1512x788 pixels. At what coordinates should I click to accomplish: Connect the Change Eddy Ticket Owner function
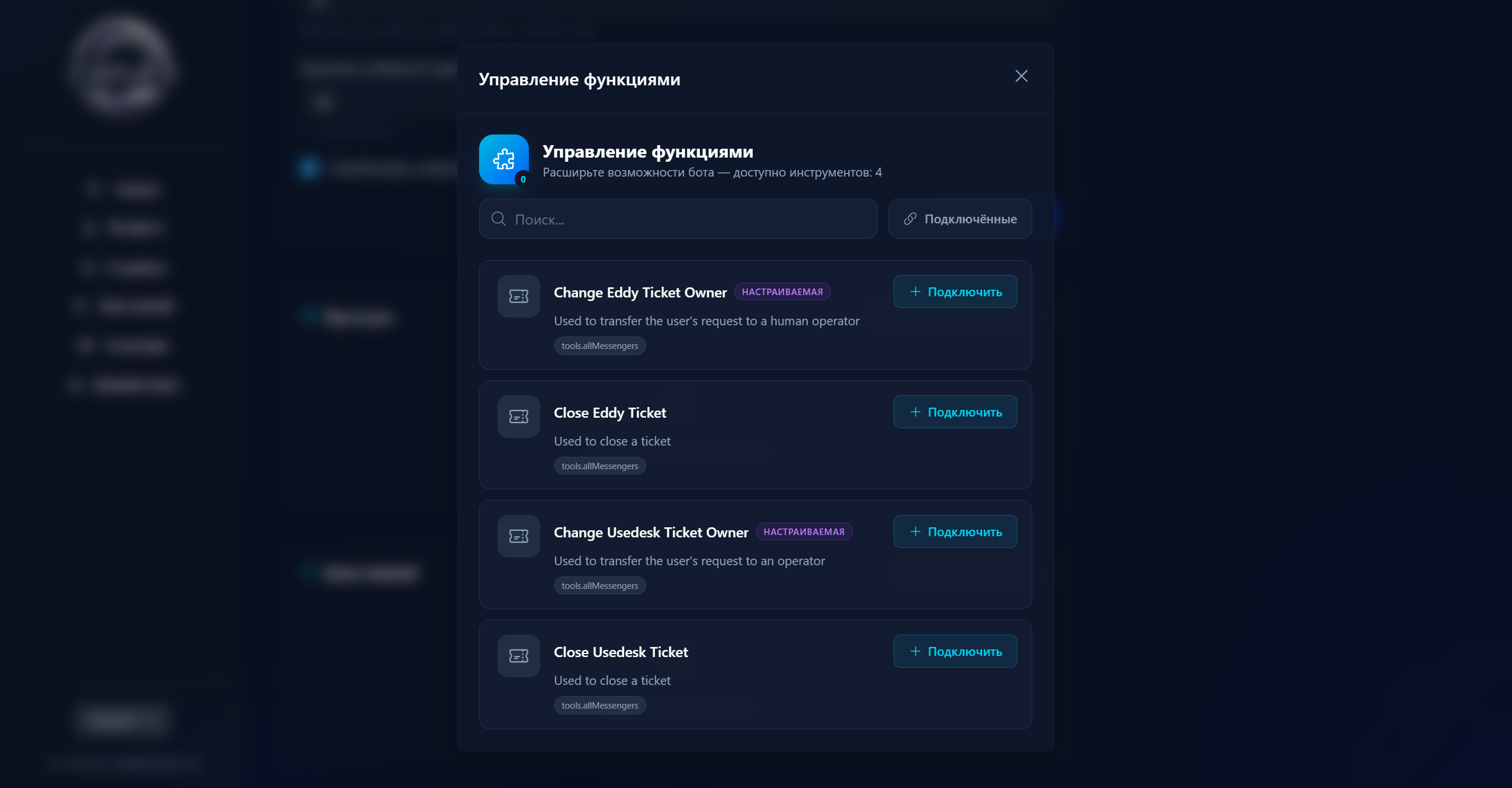tap(955, 292)
